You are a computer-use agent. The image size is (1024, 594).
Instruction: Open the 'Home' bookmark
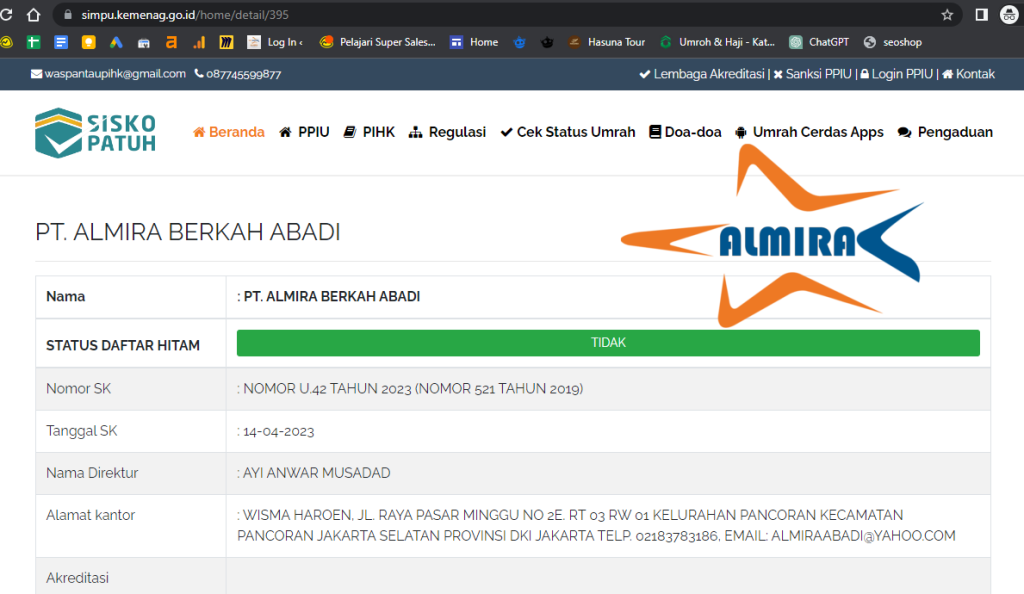pos(474,42)
